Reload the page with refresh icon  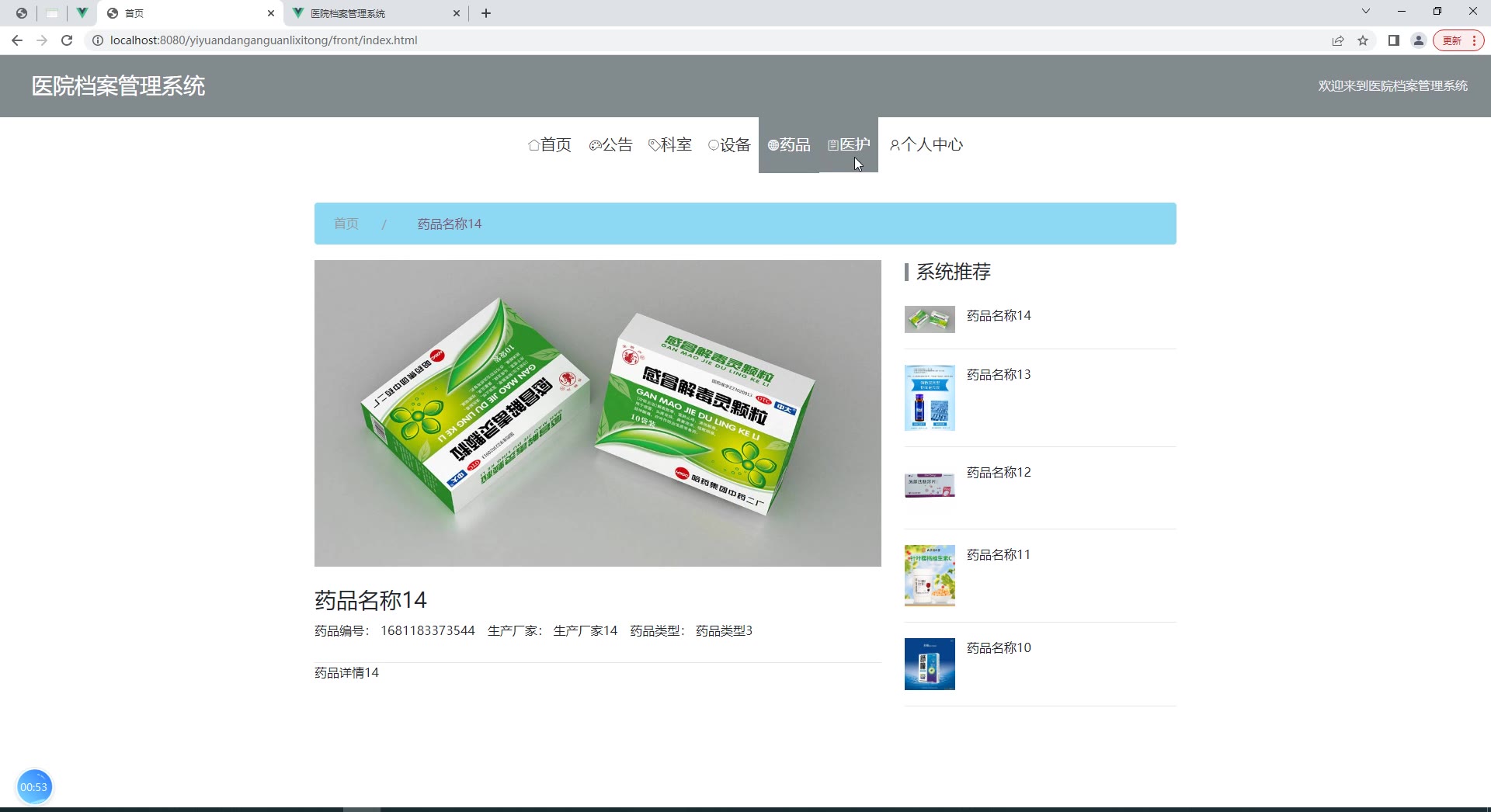(x=67, y=40)
